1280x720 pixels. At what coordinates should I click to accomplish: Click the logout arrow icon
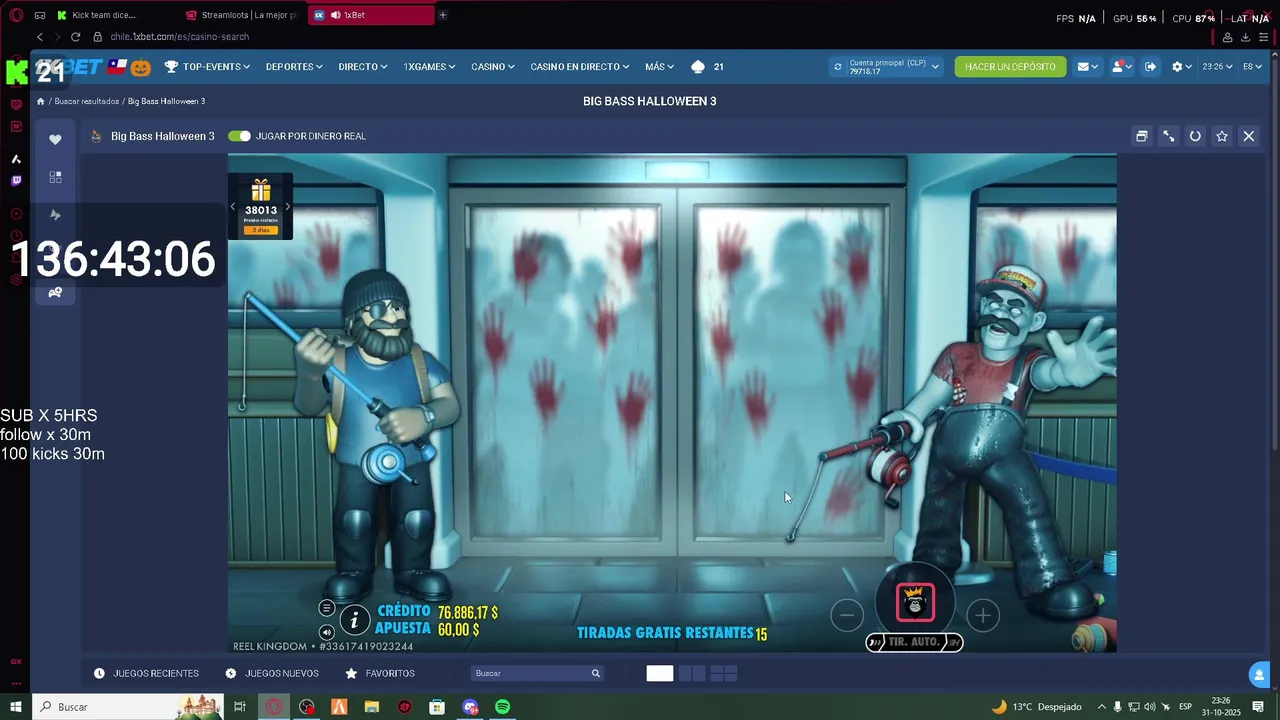pyautogui.click(x=1150, y=67)
